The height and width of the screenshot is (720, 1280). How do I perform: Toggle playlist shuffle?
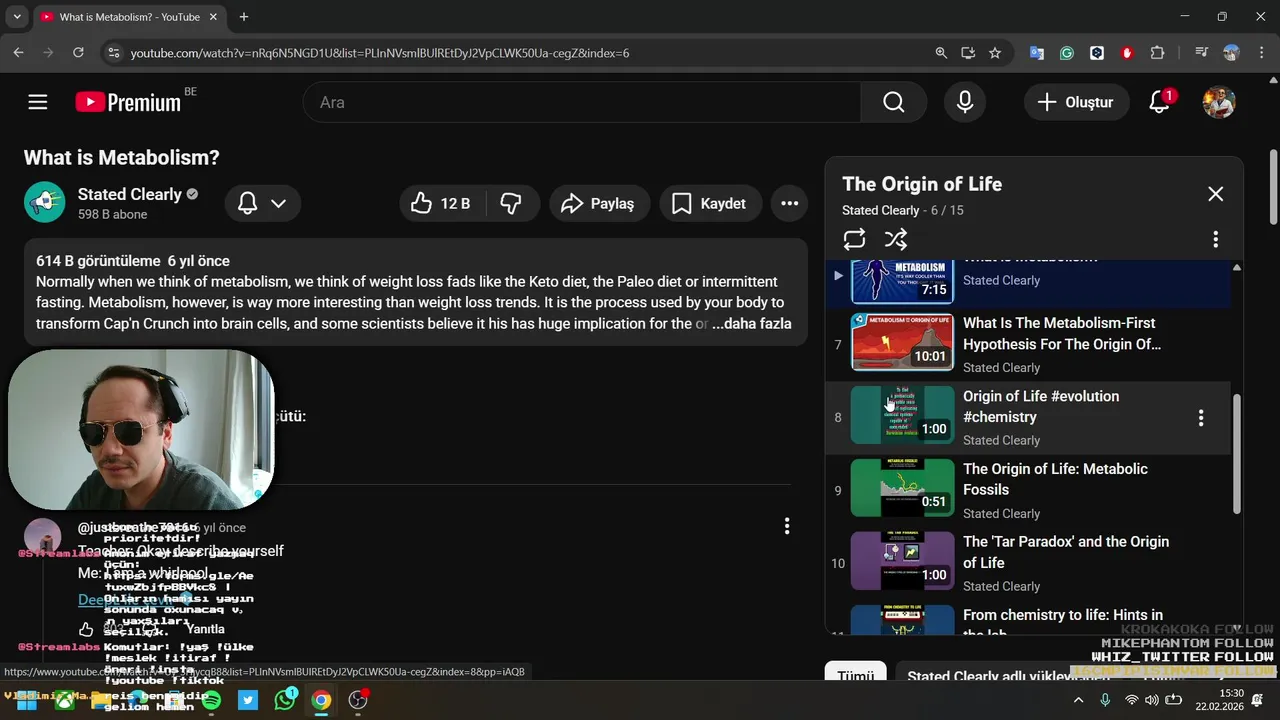coord(896,239)
